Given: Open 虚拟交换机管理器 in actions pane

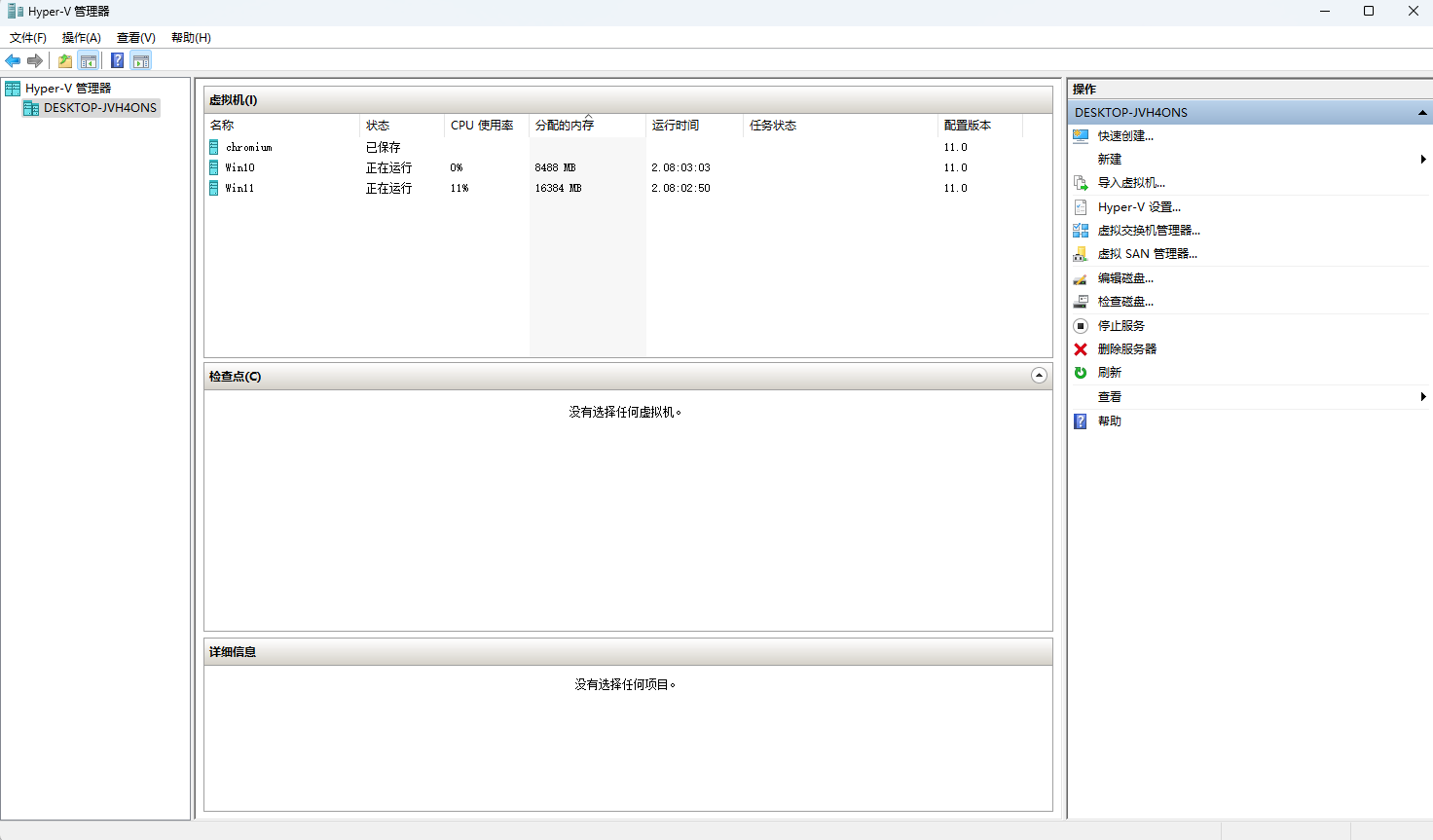Looking at the screenshot, I should point(1149,231).
